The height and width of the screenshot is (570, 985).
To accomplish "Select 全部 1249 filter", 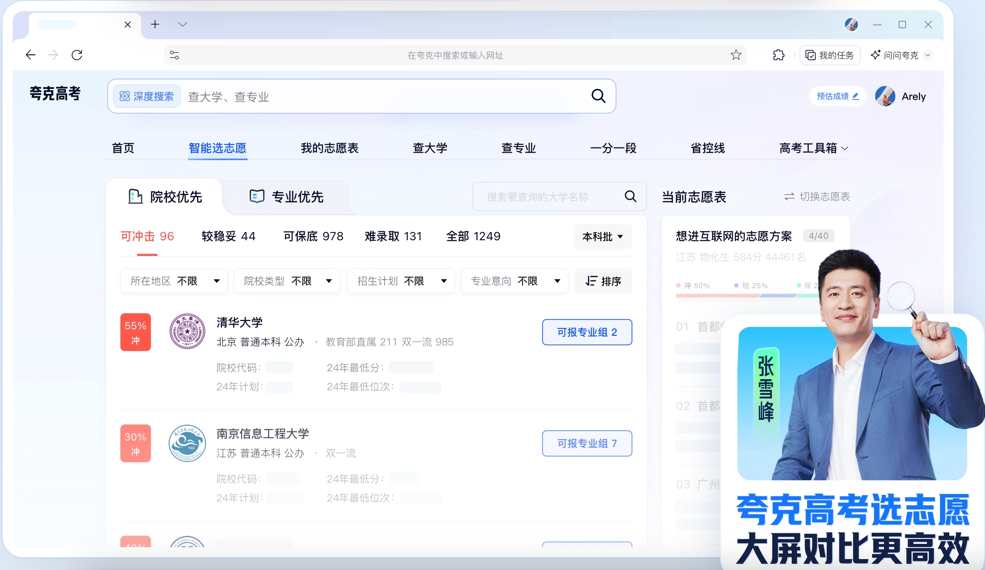I will 473,236.
